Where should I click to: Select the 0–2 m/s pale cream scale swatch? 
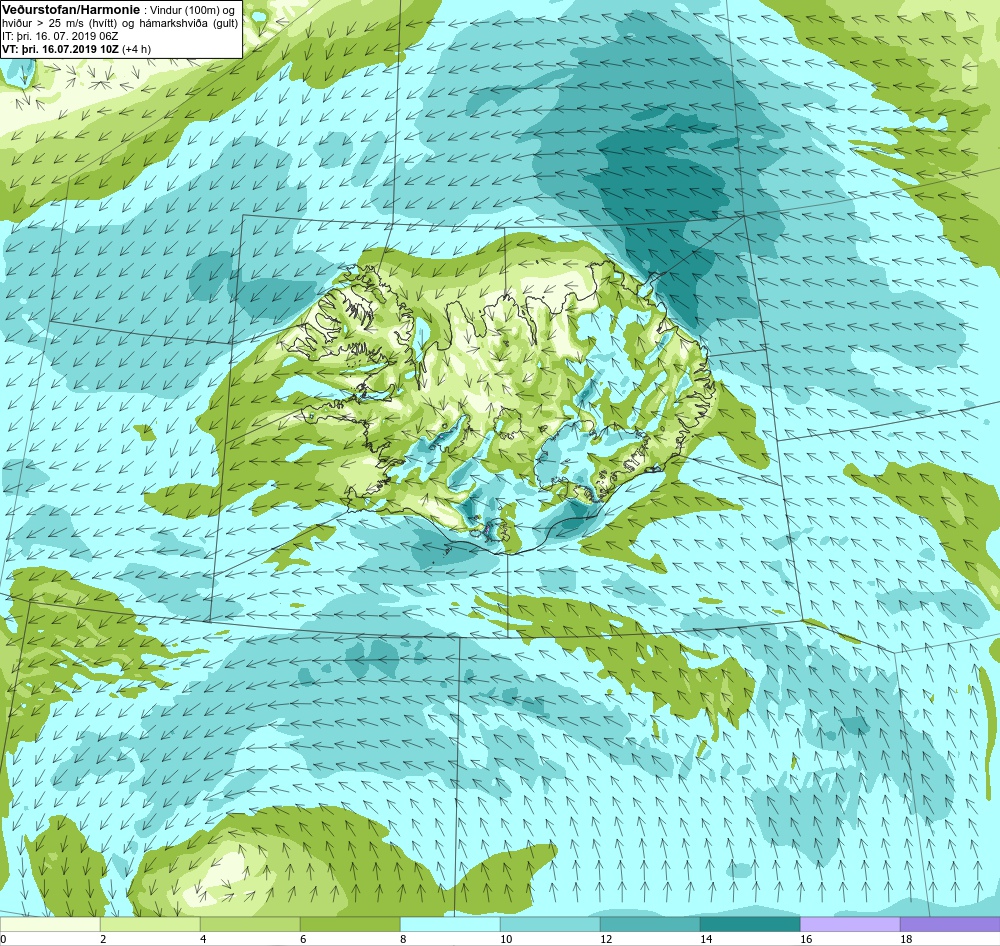pos(50,924)
